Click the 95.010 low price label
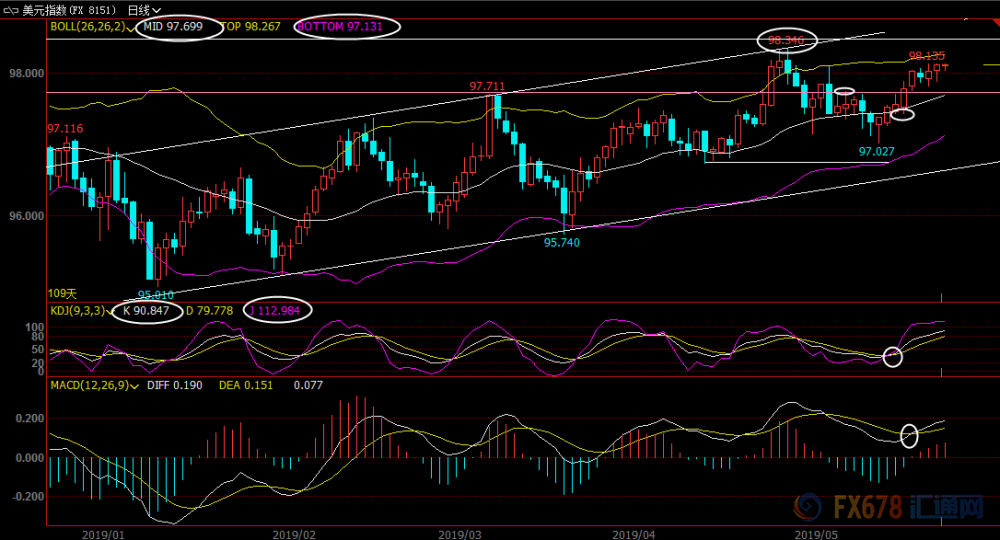Viewport: 1000px width, 540px height. tap(156, 295)
